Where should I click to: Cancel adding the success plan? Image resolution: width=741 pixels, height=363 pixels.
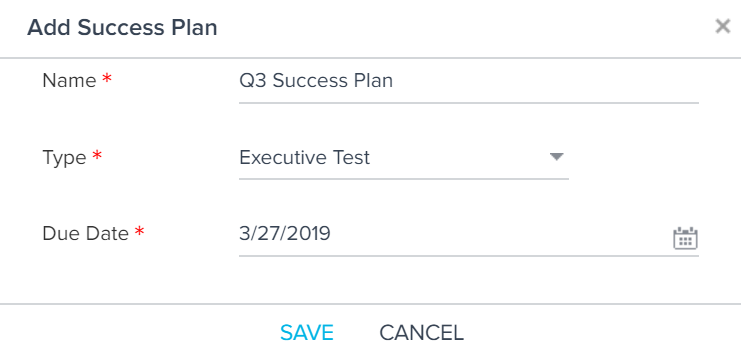coord(422,333)
